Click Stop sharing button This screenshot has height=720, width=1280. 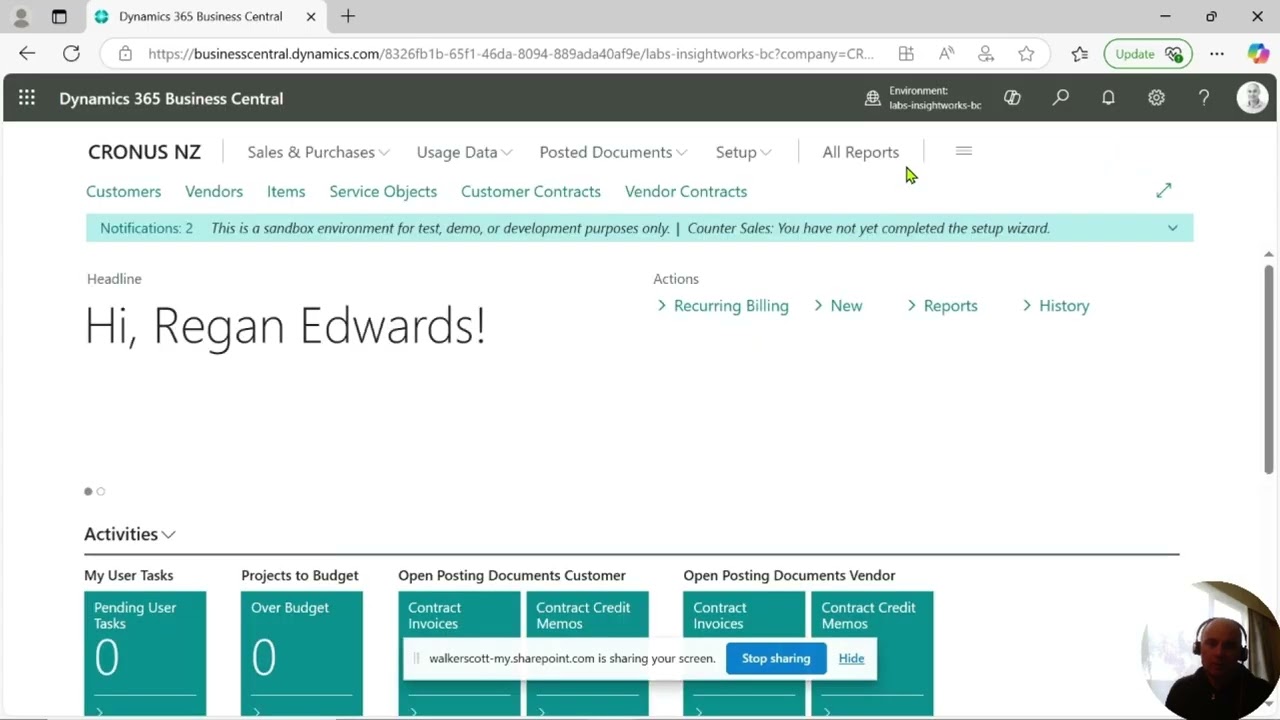(x=776, y=658)
